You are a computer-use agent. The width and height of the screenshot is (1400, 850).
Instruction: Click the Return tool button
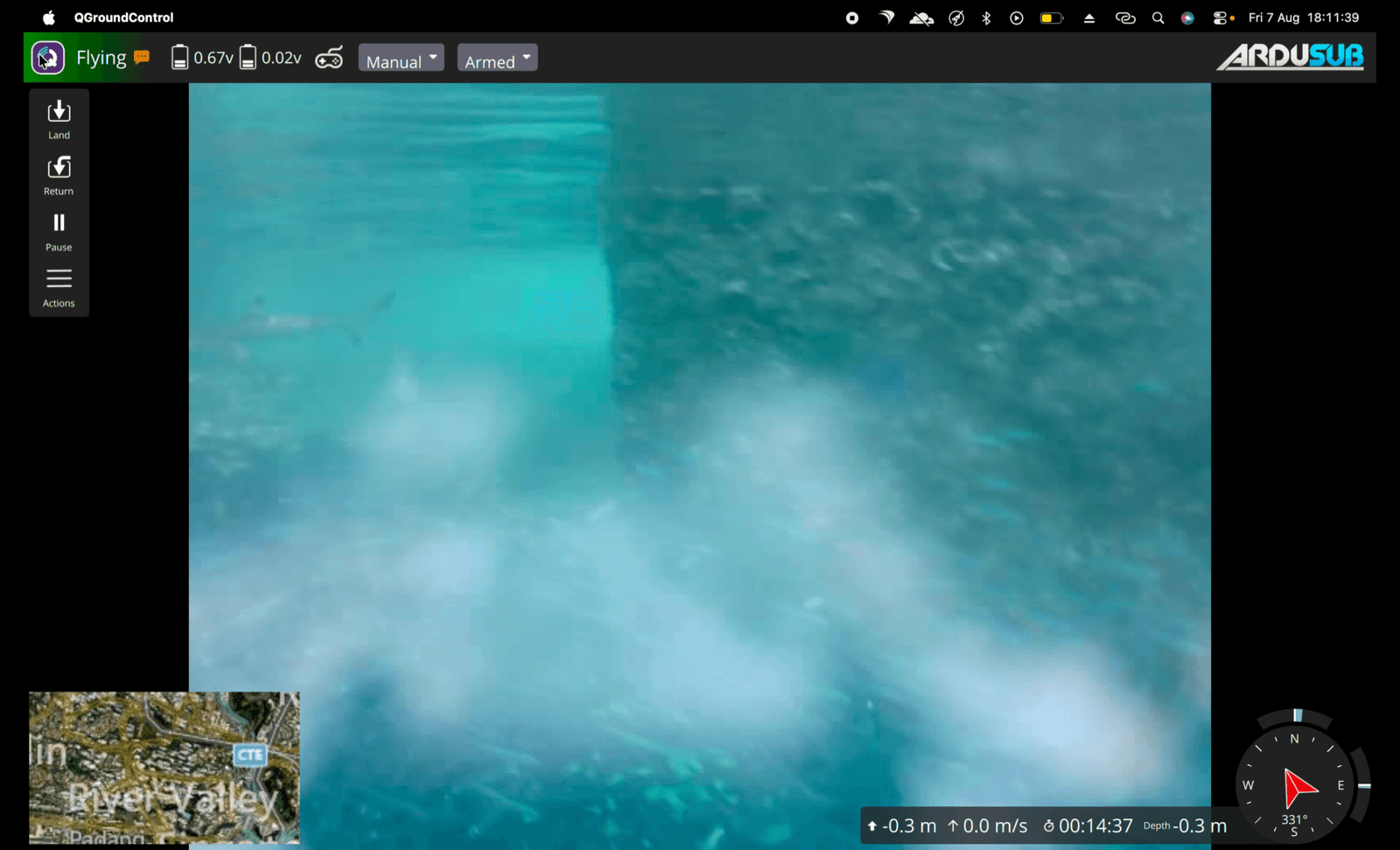[59, 175]
